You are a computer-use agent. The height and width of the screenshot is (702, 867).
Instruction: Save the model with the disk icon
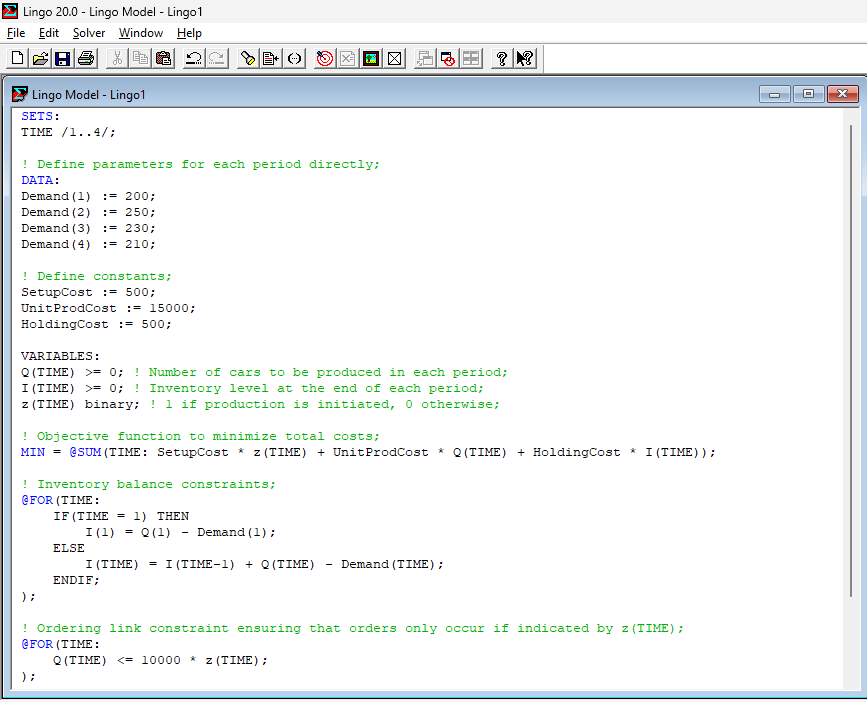[x=63, y=58]
